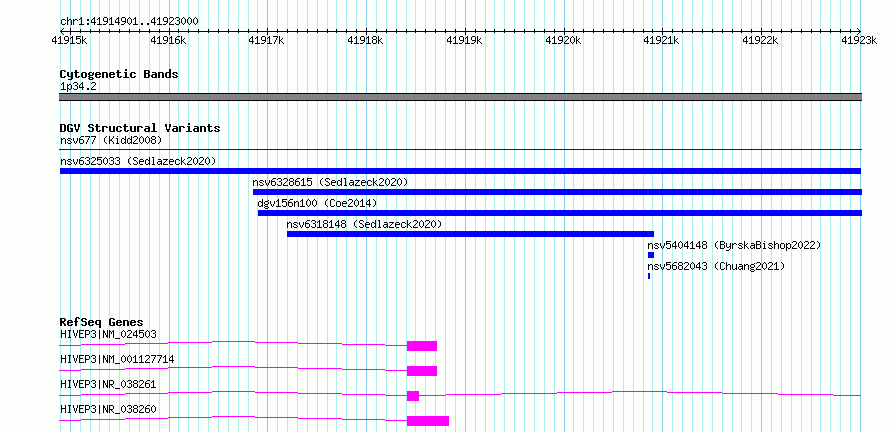The width and height of the screenshot is (890, 432).
Task: Click the dgv156n100 blue variant bar
Action: click(560, 213)
